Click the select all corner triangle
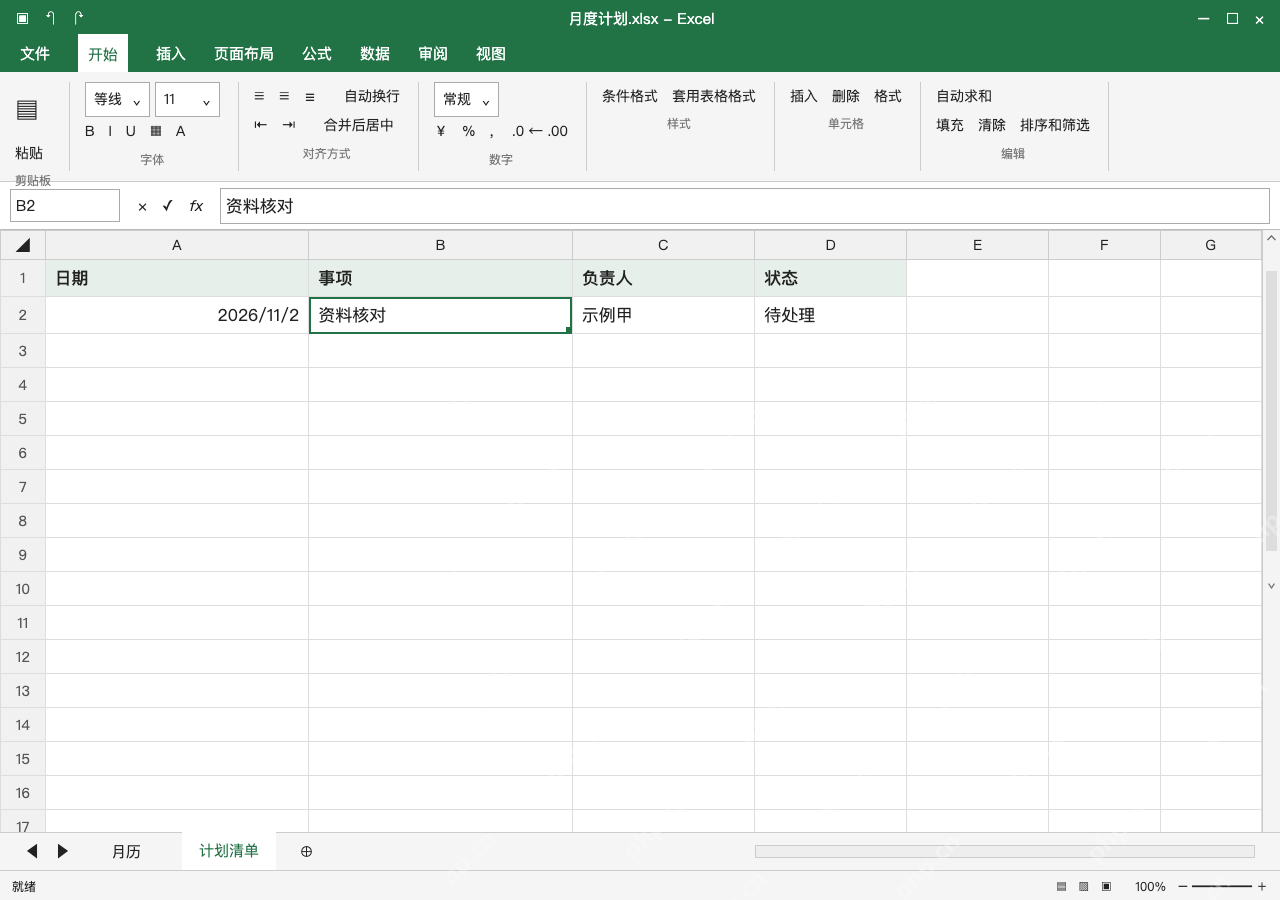 point(23,245)
